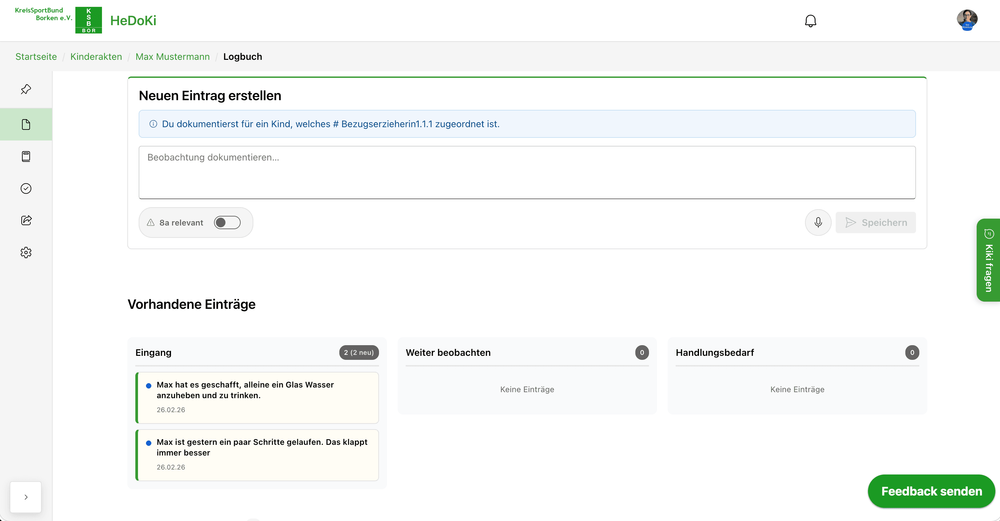Screen dimensions: 1000x521
Task: Open user profile avatar menu
Action: (x=967, y=21)
